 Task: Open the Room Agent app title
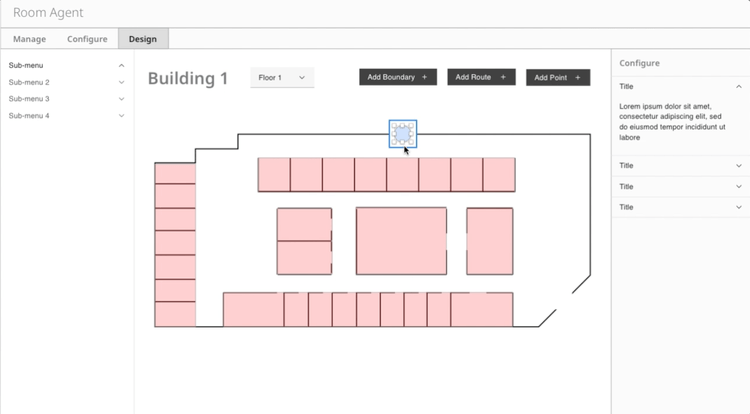[x=48, y=13]
